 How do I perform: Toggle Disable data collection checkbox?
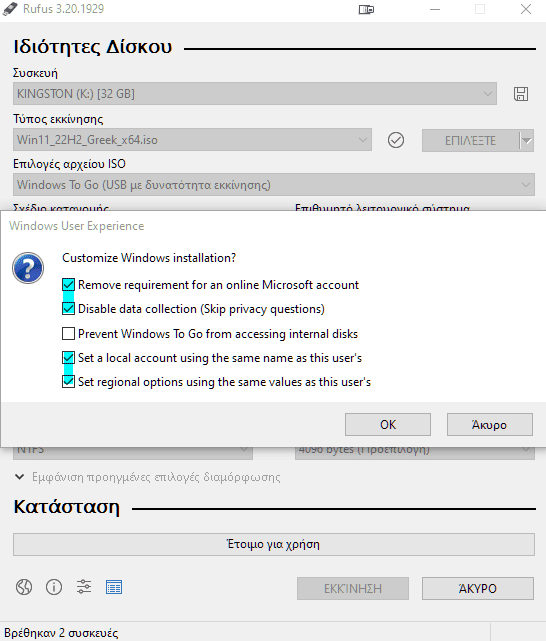pyautogui.click(x=68, y=309)
